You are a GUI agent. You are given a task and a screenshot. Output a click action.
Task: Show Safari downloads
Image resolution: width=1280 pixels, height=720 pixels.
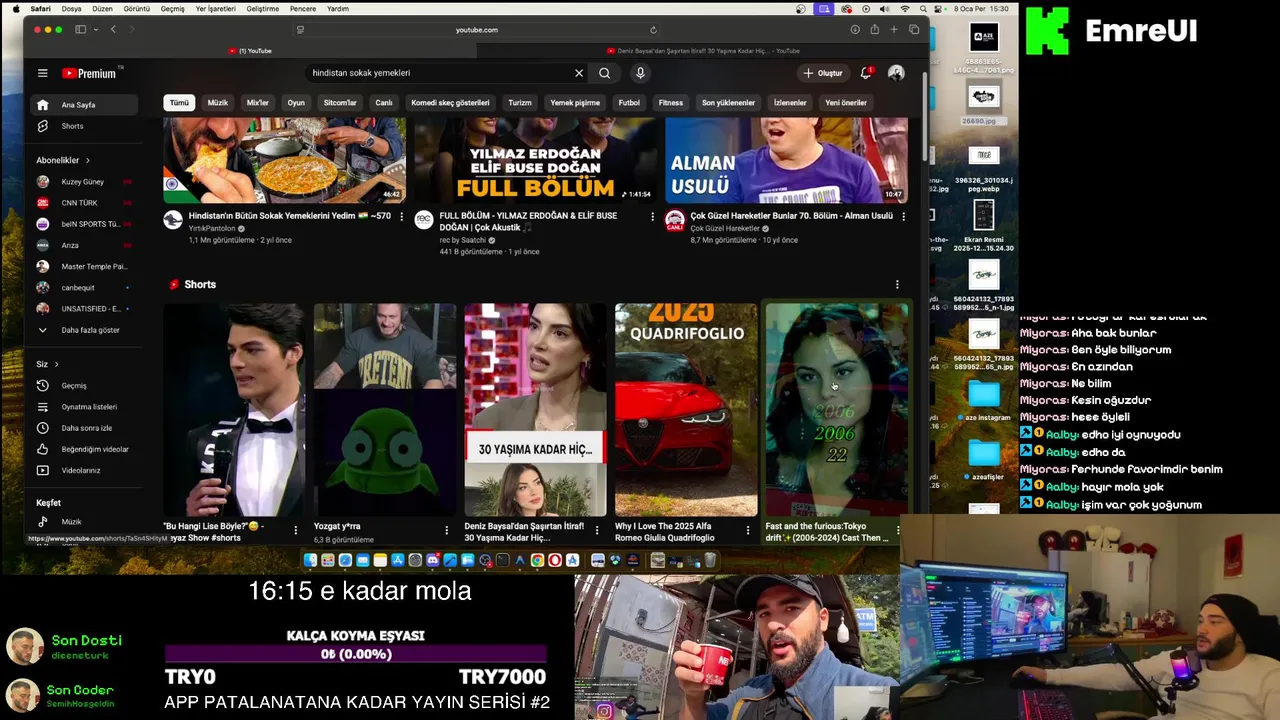point(855,30)
